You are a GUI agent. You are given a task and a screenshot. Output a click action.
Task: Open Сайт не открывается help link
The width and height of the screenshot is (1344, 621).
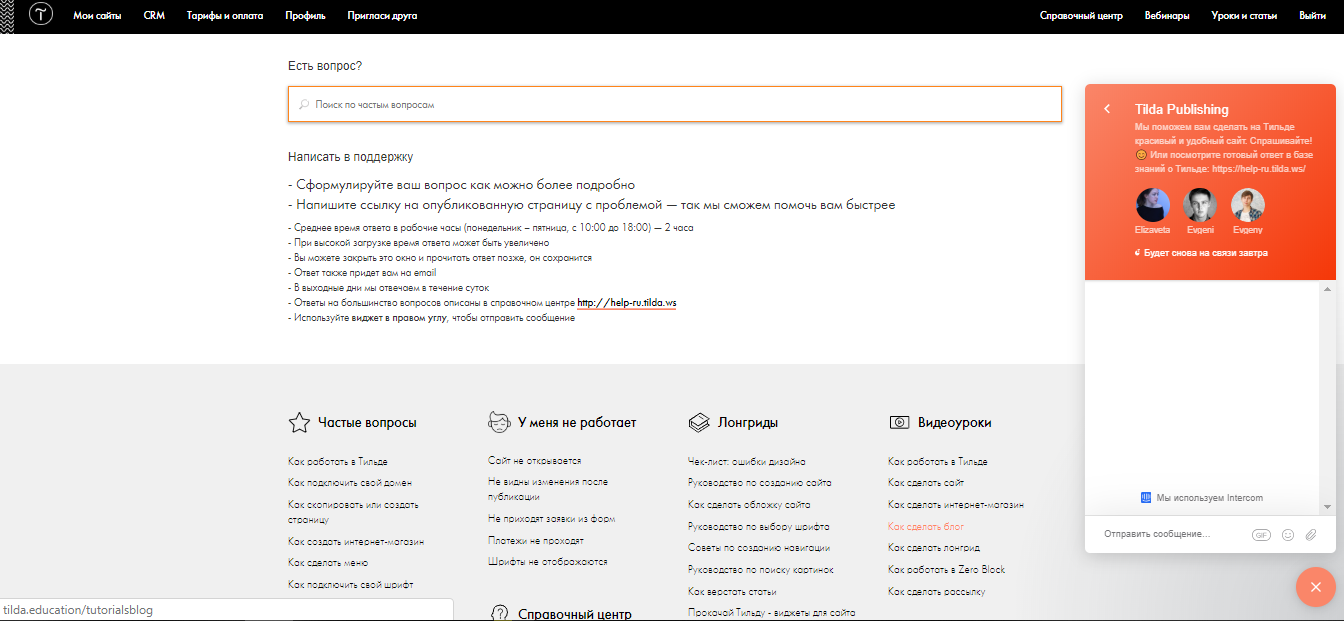534,461
